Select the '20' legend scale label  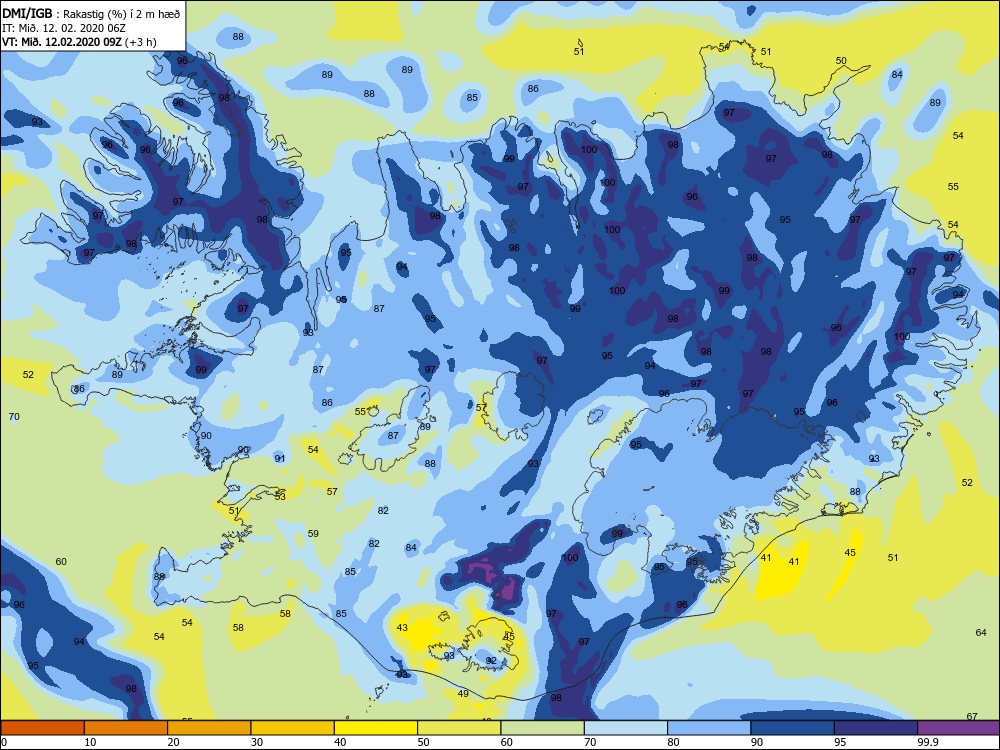[x=173, y=742]
